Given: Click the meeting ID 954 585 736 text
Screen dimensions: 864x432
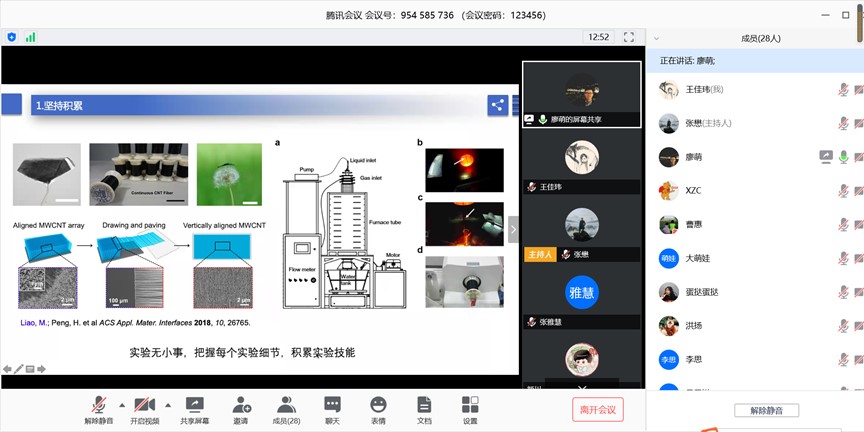Looking at the screenshot, I should (427, 15).
